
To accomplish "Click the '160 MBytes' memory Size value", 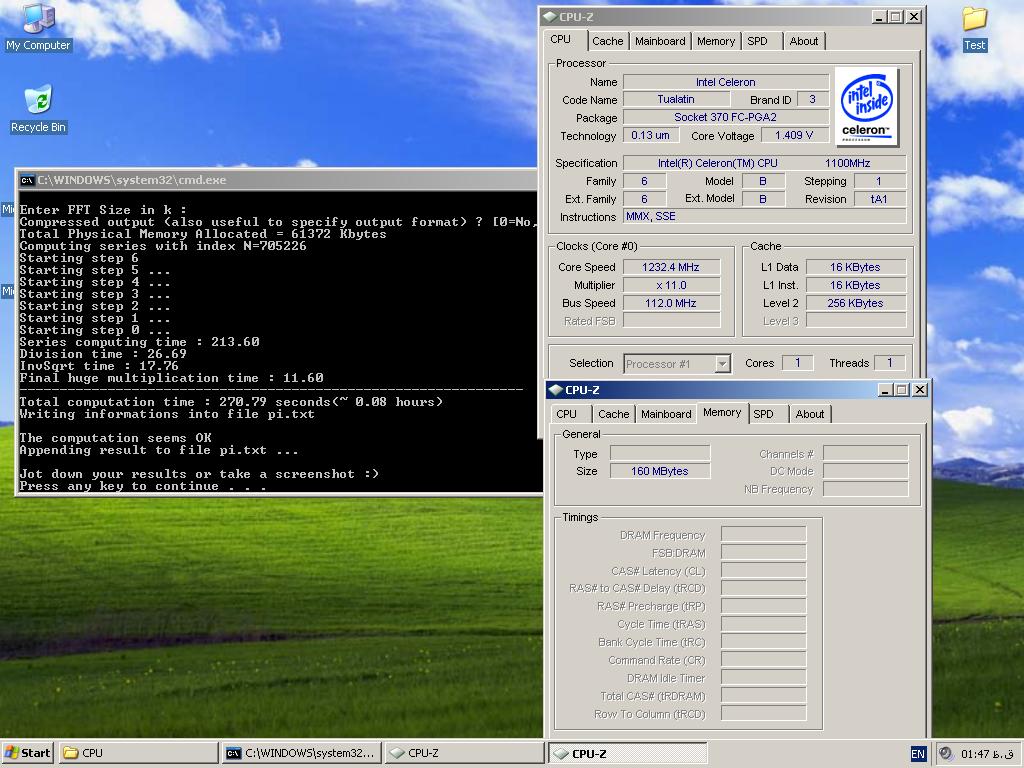I will [x=660, y=472].
